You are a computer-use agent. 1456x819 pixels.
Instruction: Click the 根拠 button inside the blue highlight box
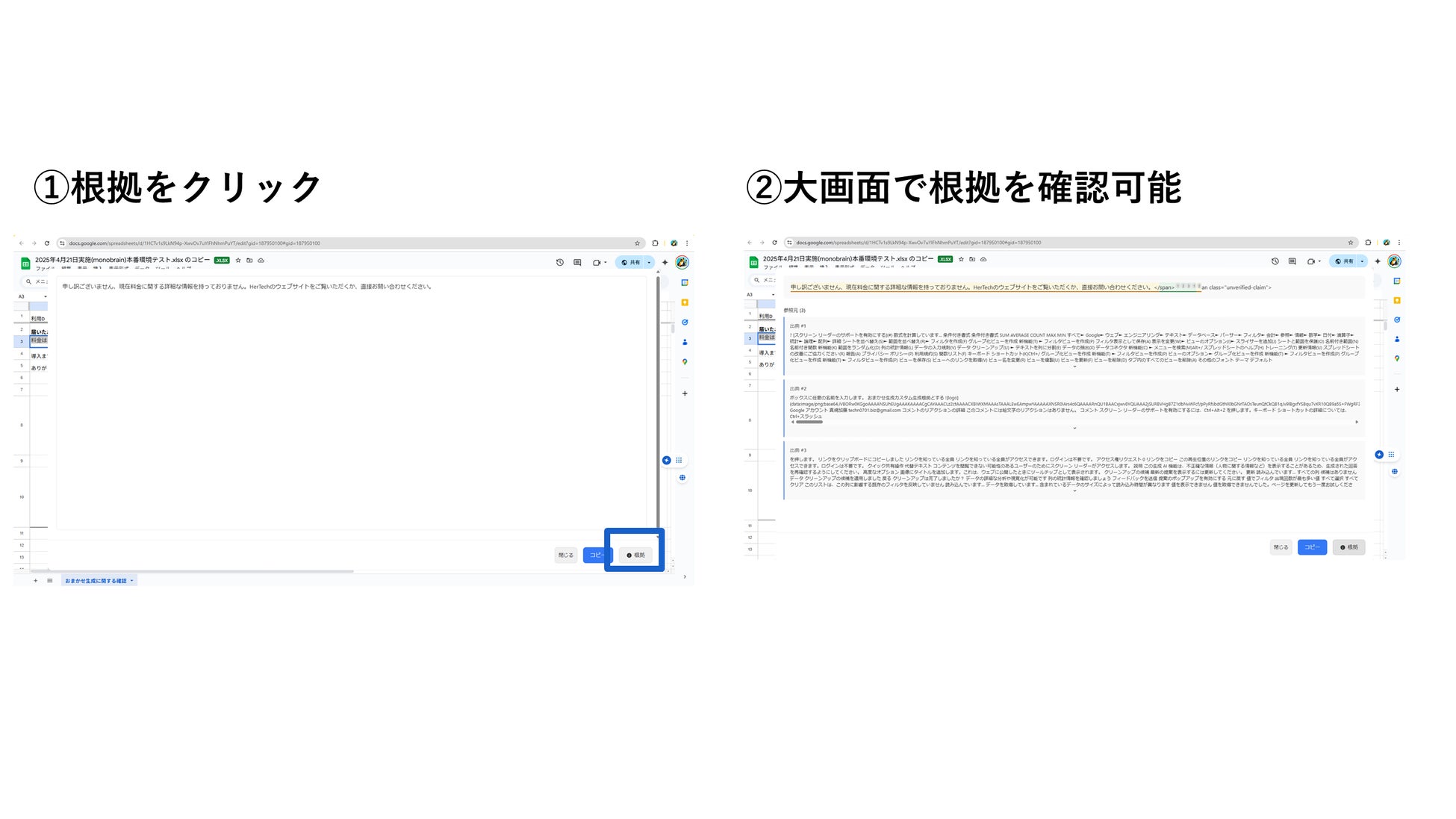(x=635, y=555)
